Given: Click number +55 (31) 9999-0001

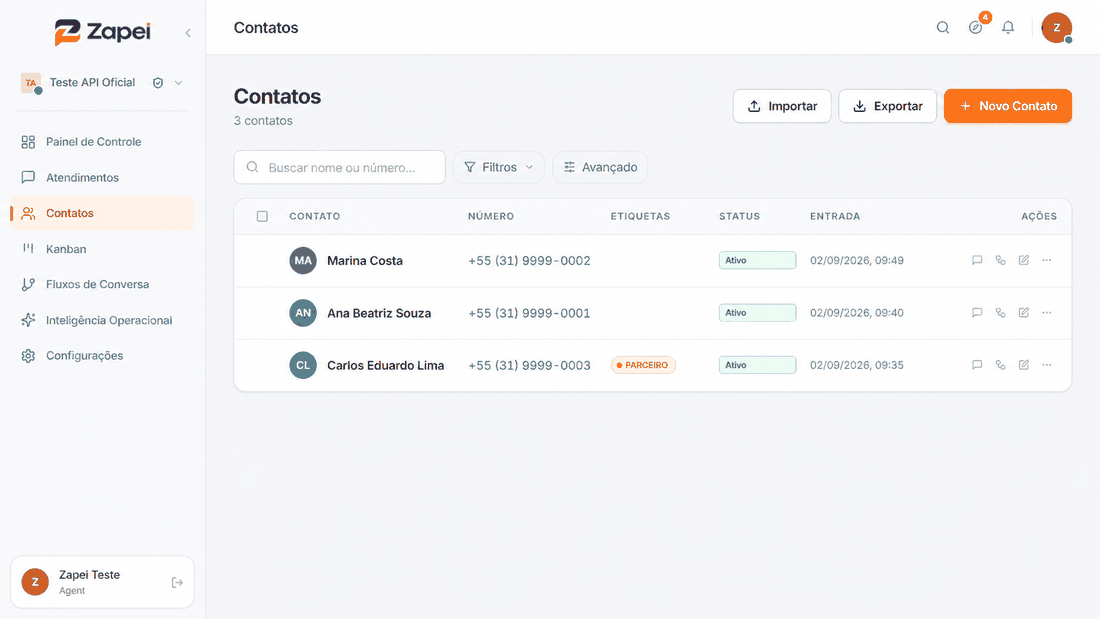Looking at the screenshot, I should pyautogui.click(x=529, y=313).
